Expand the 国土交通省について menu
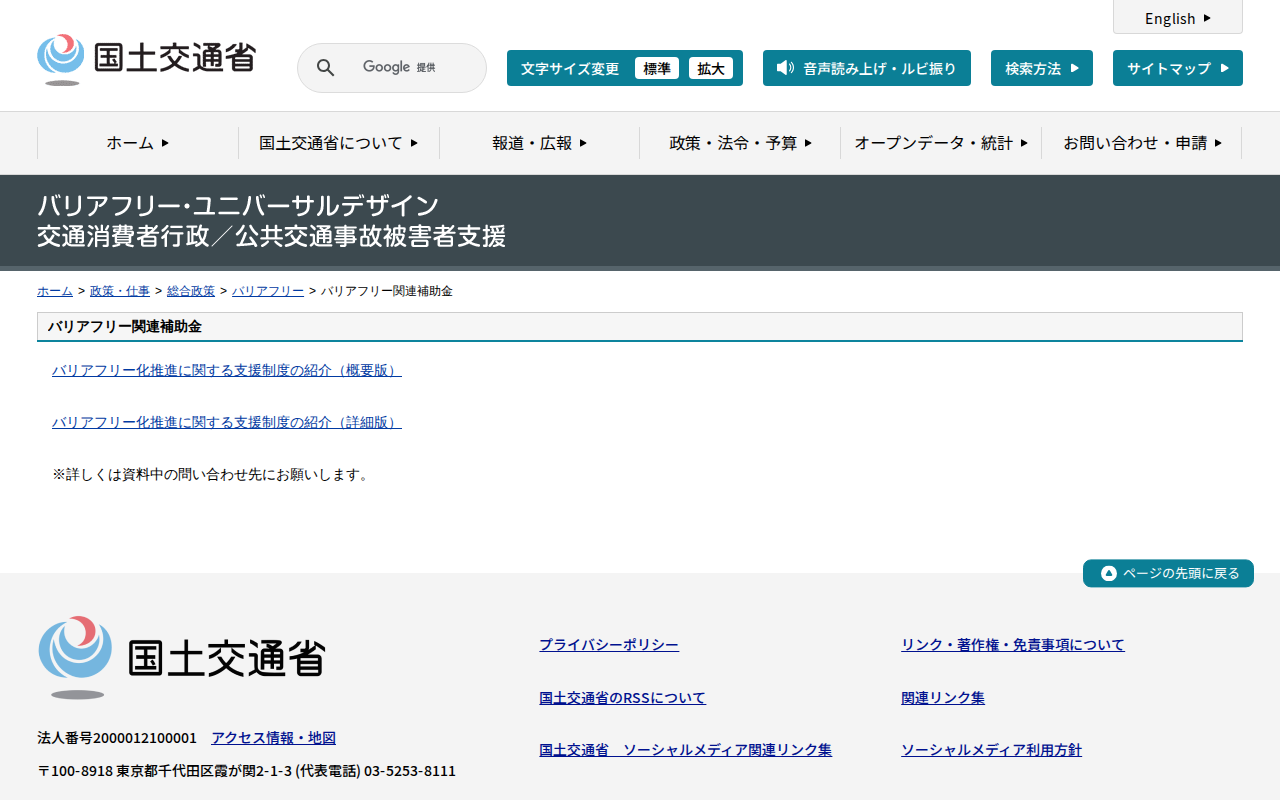Screen dimensions: 1280x800 coord(338,143)
